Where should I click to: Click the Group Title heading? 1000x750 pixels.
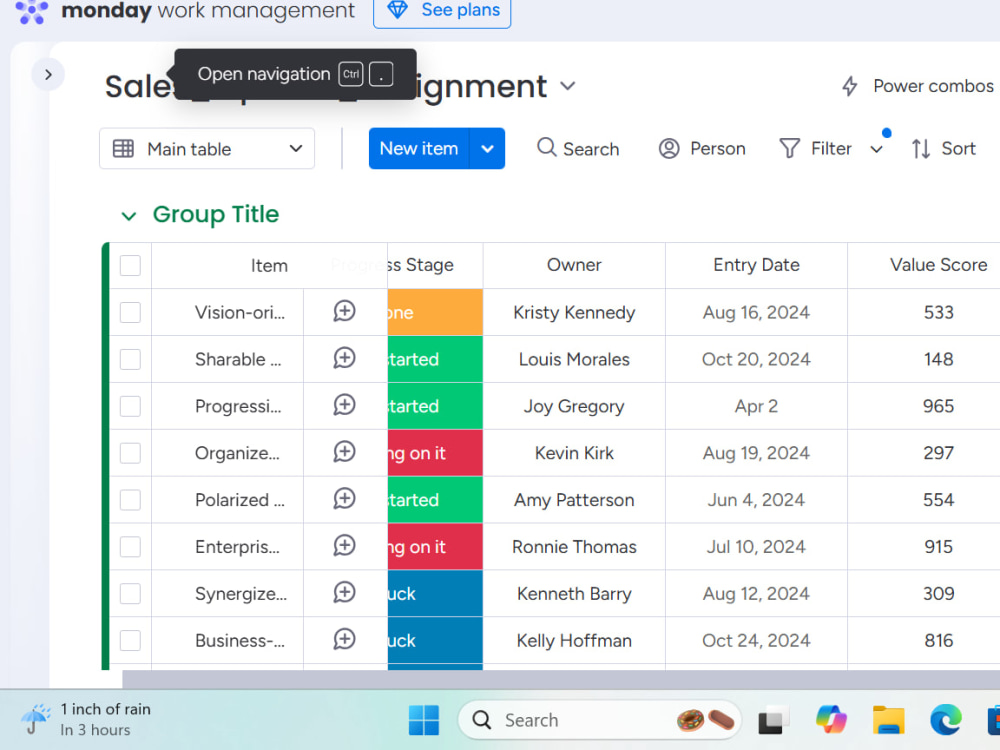[x=216, y=214]
